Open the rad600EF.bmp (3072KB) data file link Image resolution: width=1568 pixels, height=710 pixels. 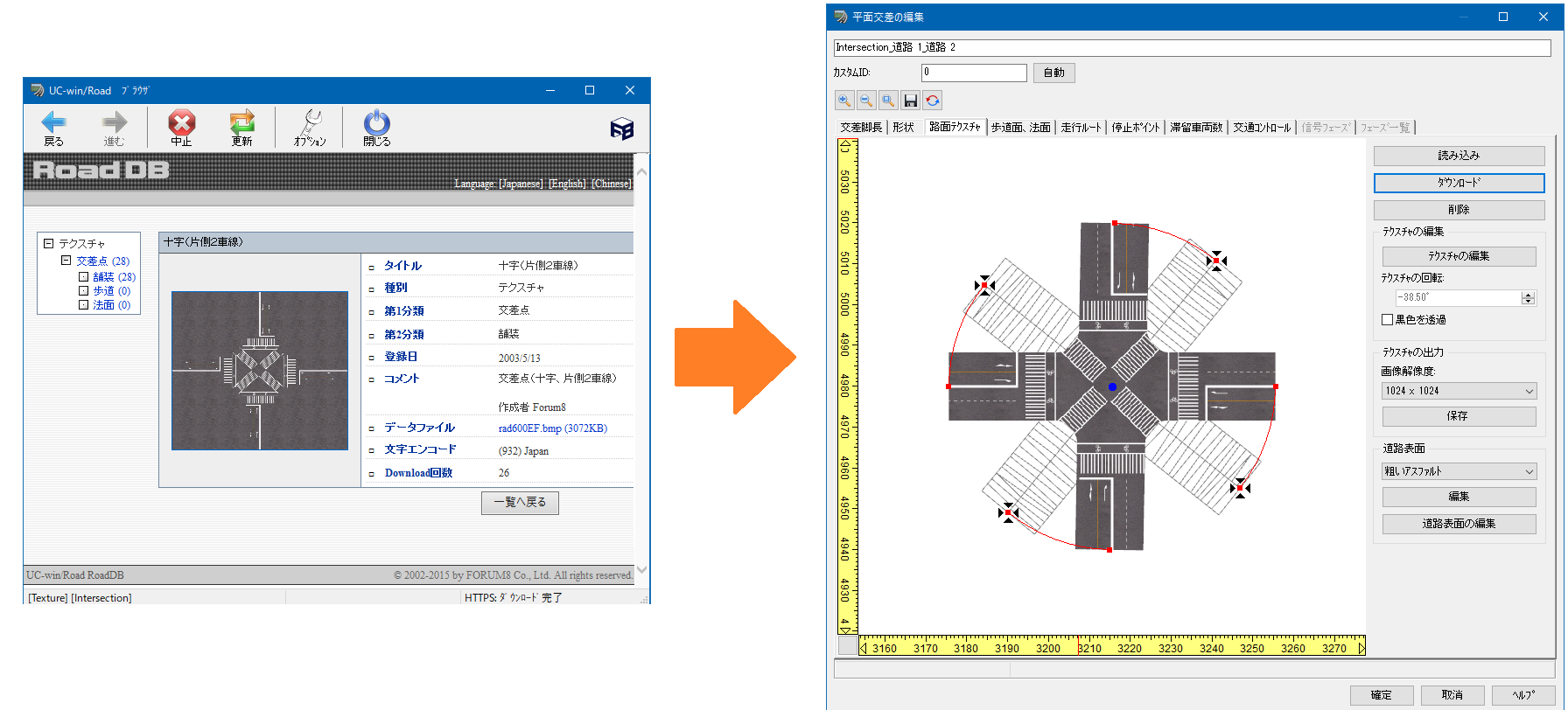[552, 428]
